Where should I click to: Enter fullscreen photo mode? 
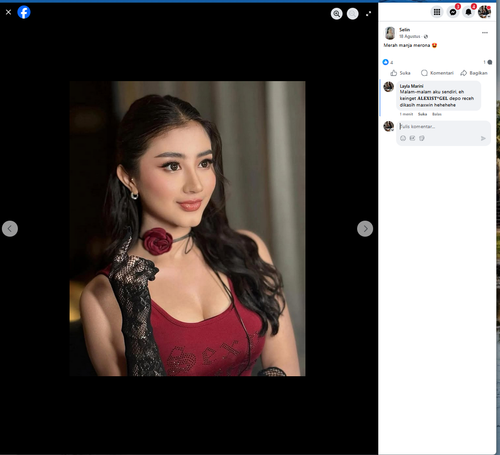(x=368, y=14)
